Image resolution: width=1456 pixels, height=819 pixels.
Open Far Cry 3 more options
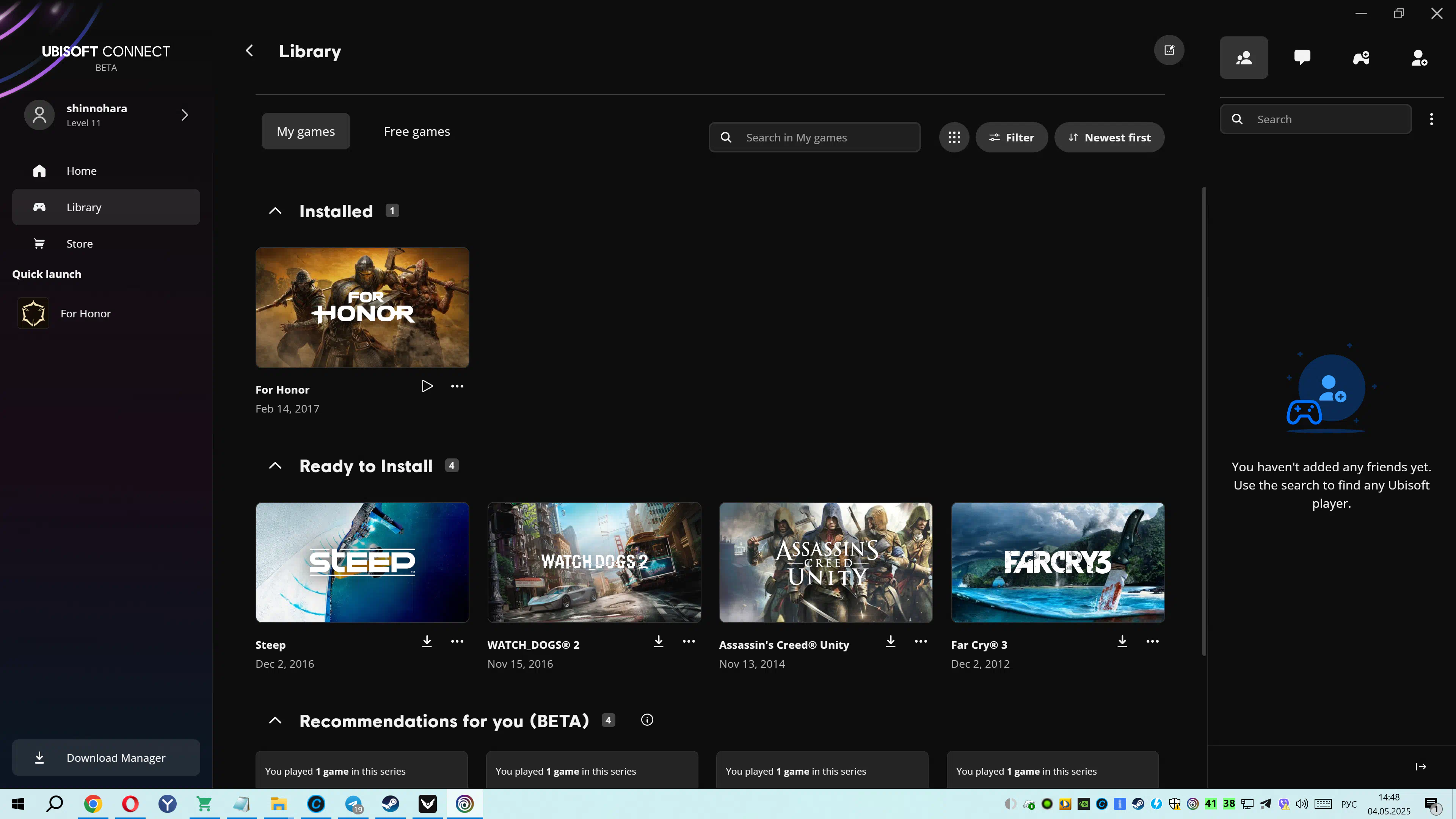(1153, 641)
